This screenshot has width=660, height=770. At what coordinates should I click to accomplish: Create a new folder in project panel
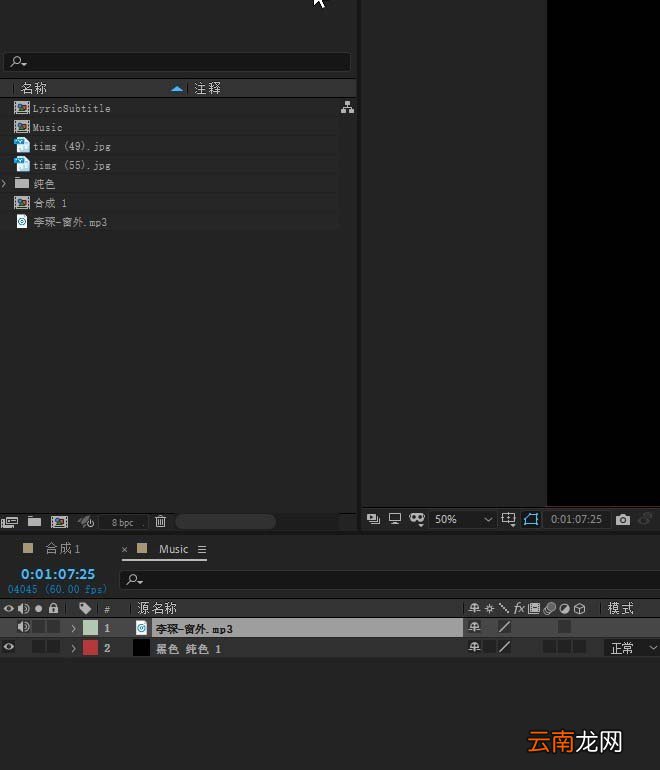coord(34,522)
